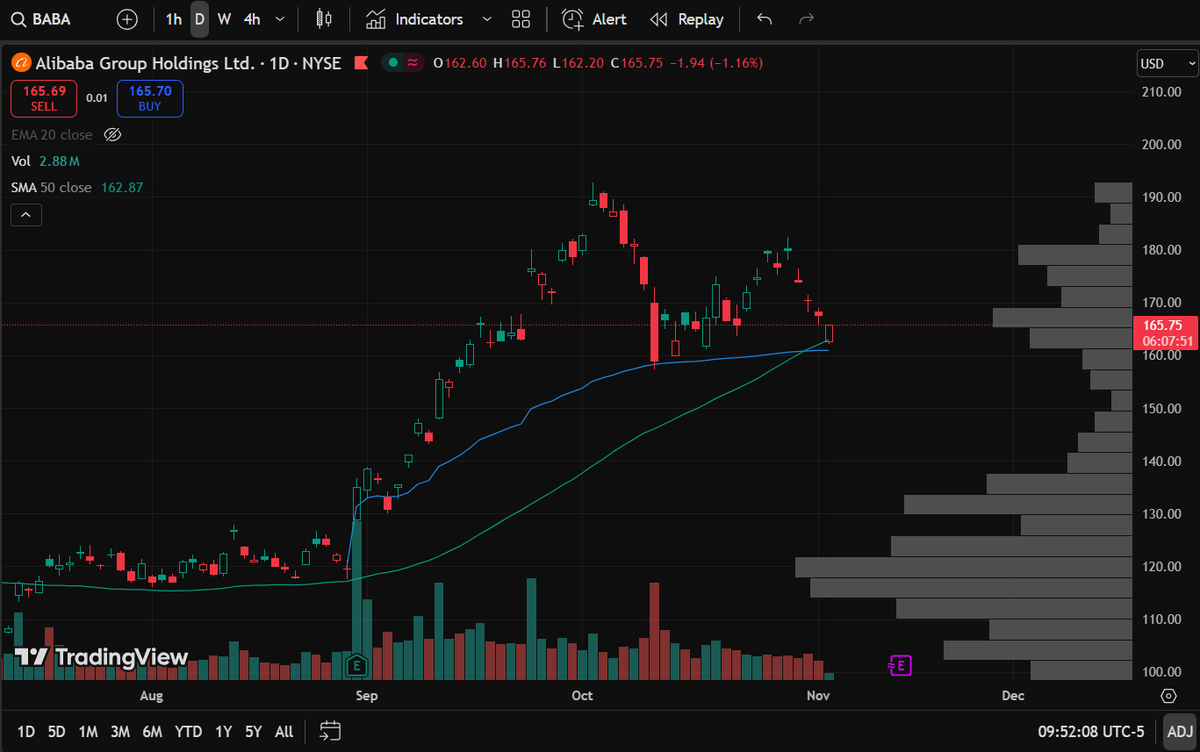Expand the timeframe interval dropdown
This screenshot has height=752, width=1200.
(279, 19)
